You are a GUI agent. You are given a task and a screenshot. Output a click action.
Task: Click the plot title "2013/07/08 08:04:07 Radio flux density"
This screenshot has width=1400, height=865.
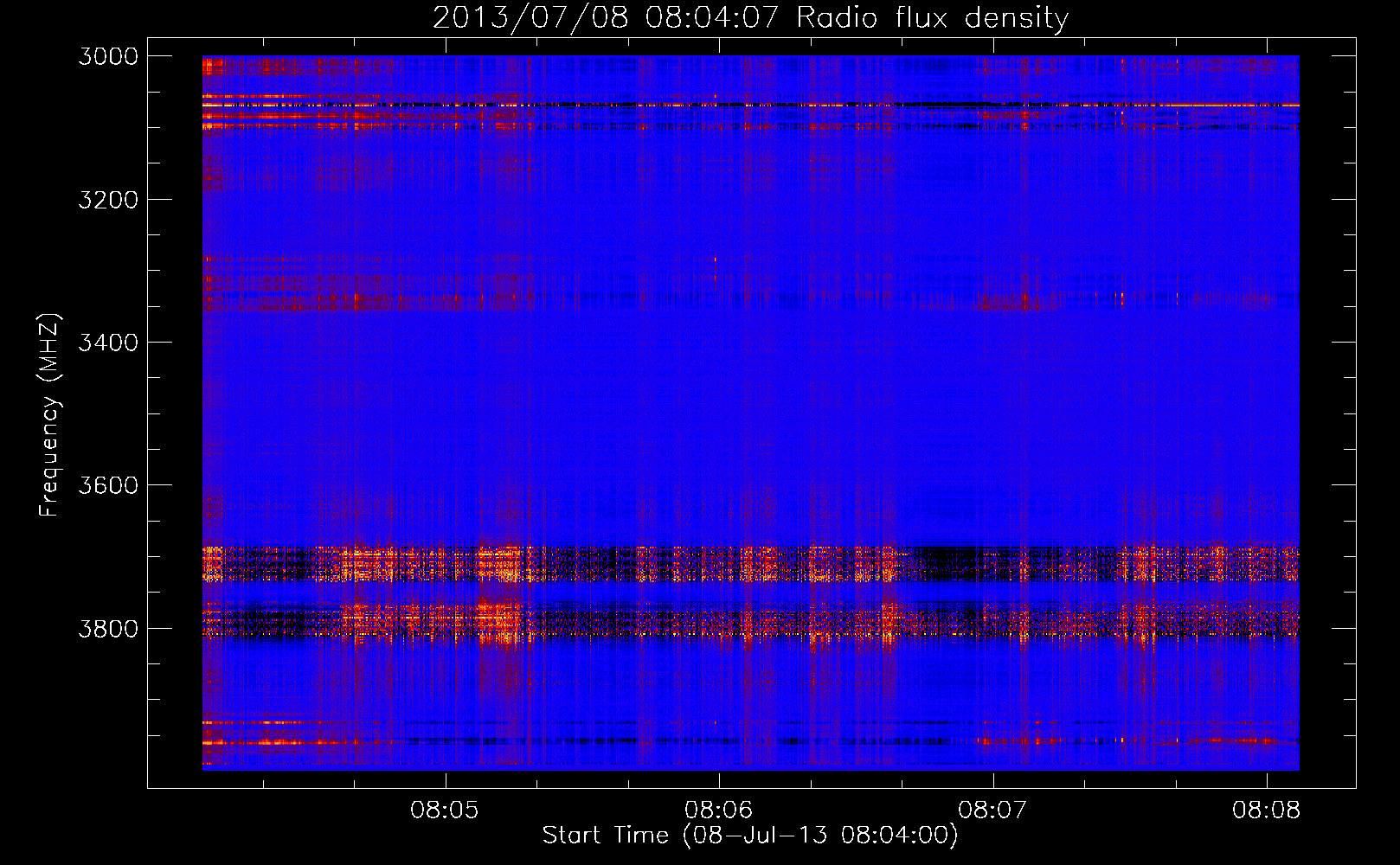(x=750, y=17)
